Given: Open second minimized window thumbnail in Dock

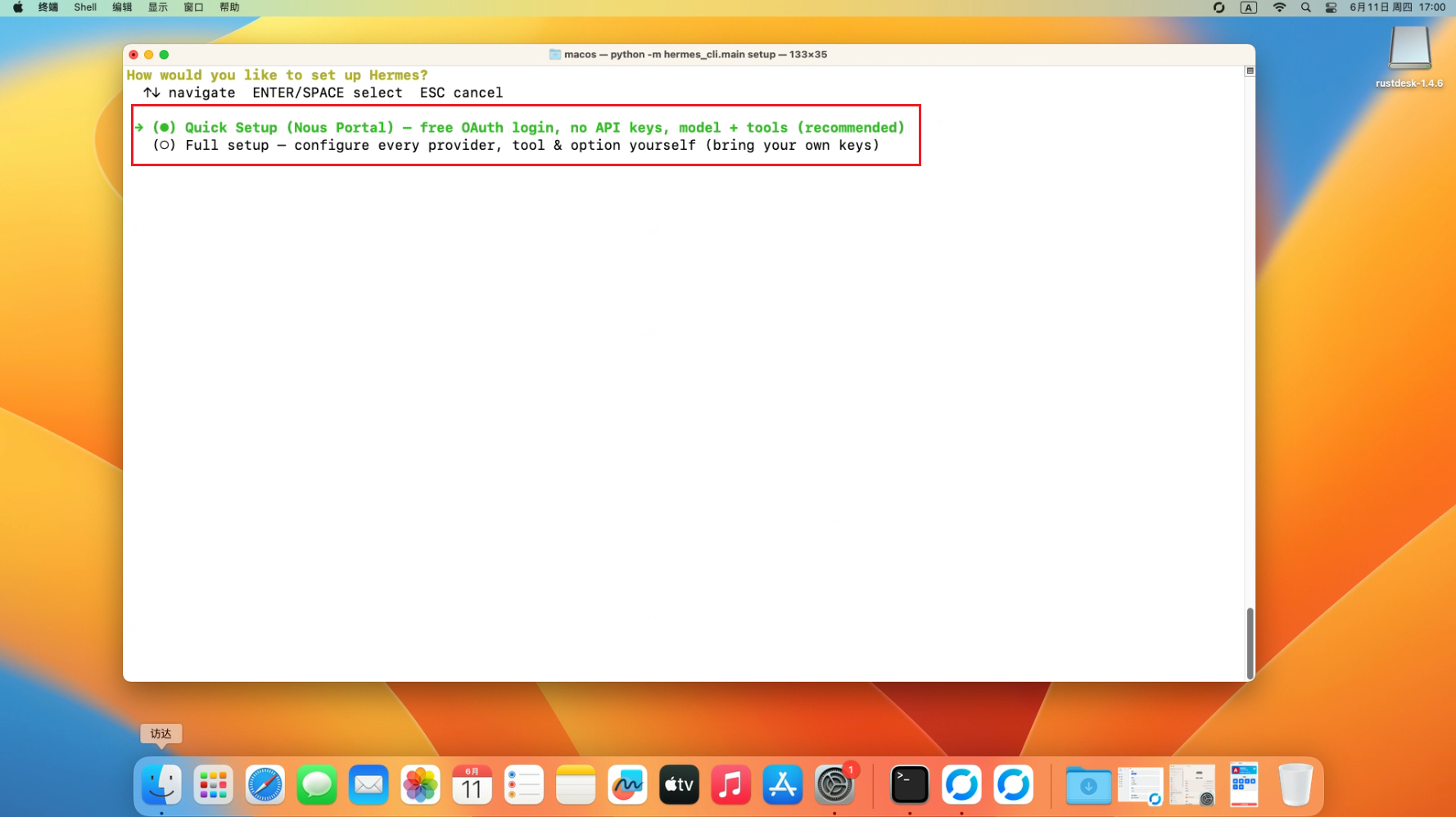Looking at the screenshot, I should pos(1192,786).
